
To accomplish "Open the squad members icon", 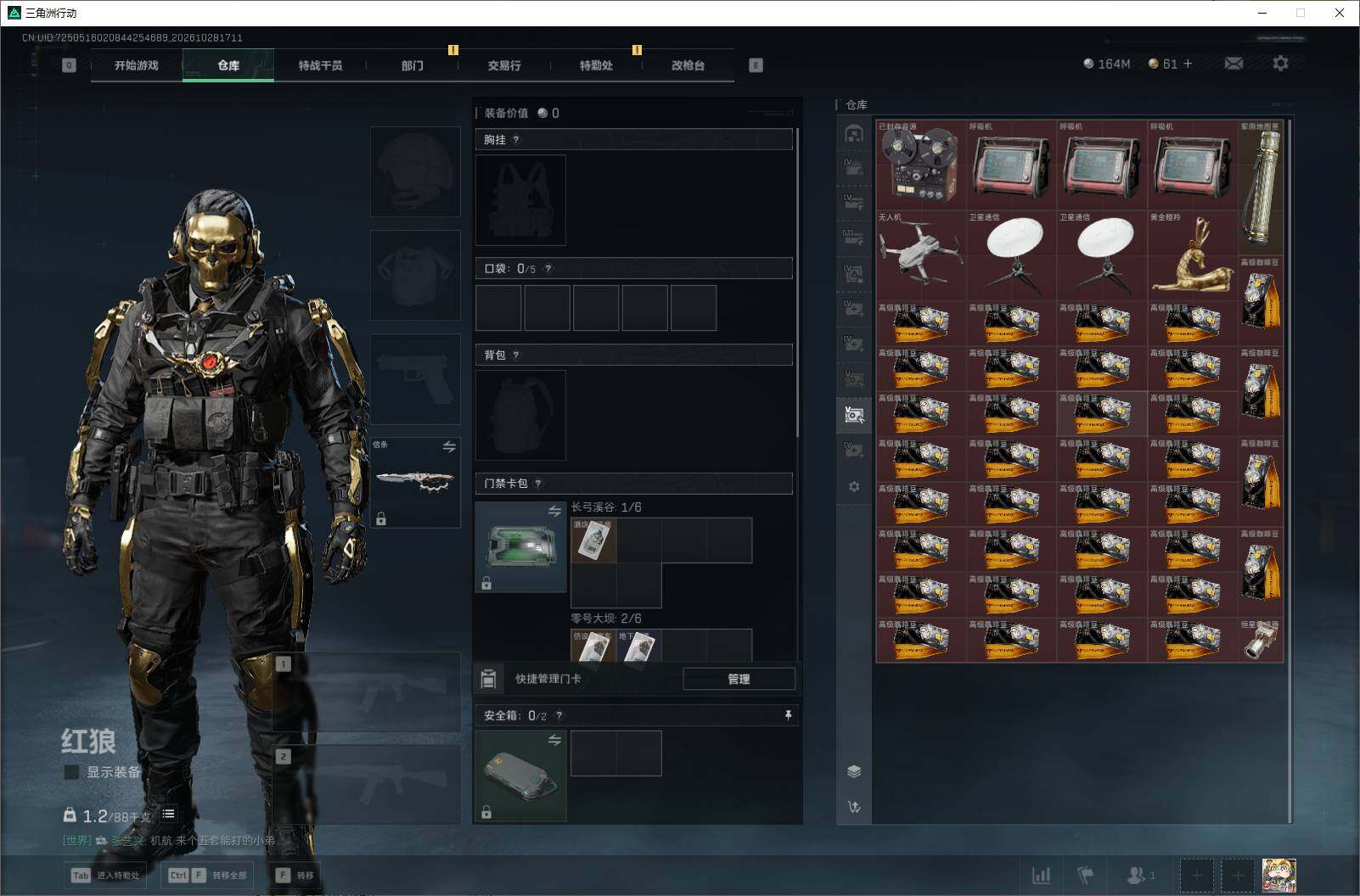I will tap(1139, 875).
